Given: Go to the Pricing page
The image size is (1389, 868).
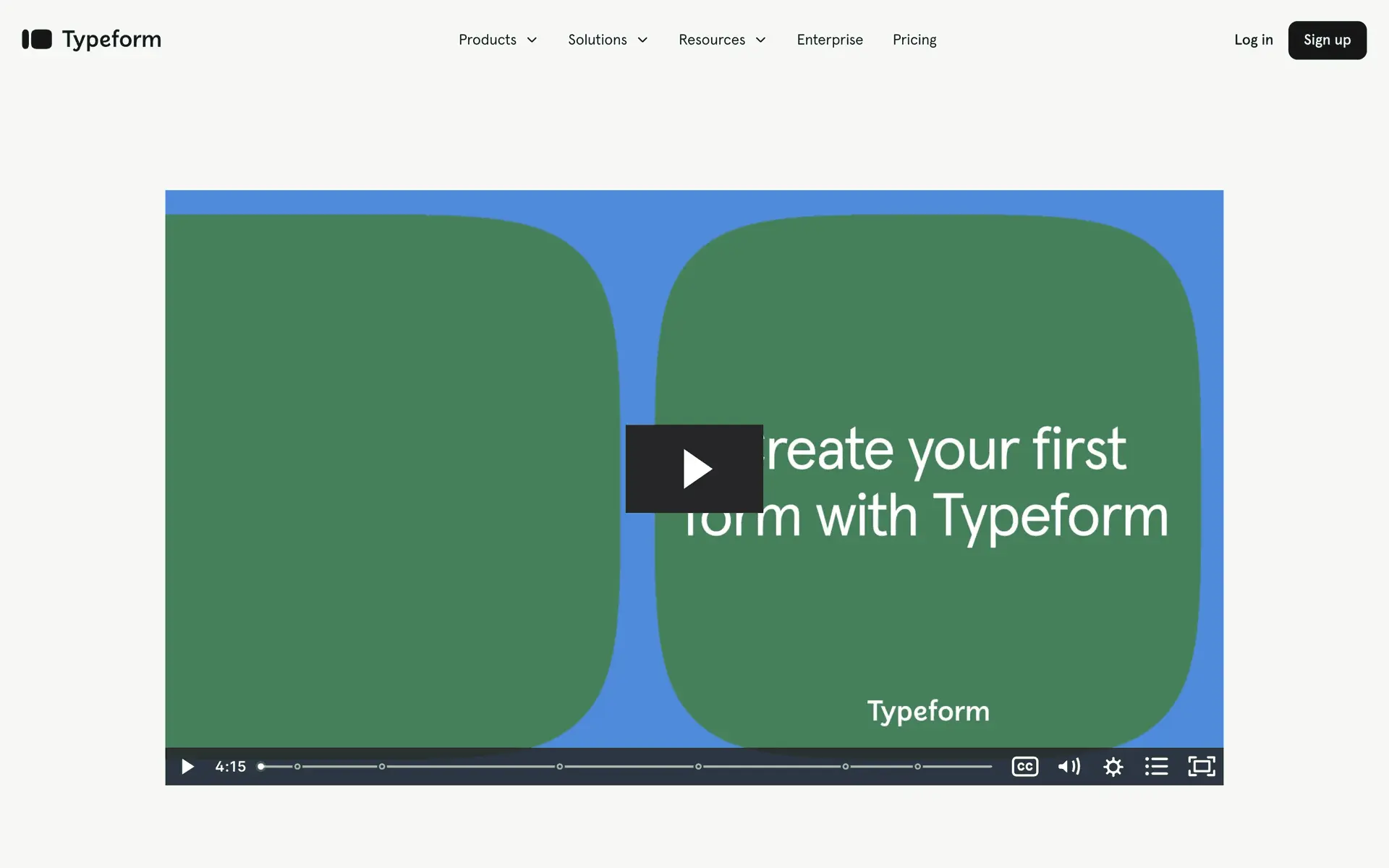Looking at the screenshot, I should [x=914, y=40].
